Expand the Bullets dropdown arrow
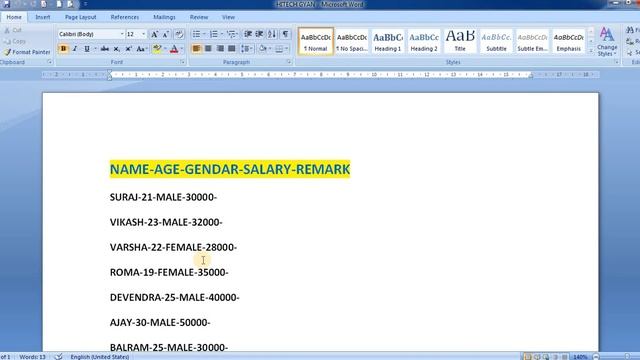The height and width of the screenshot is (360, 640). point(204,34)
